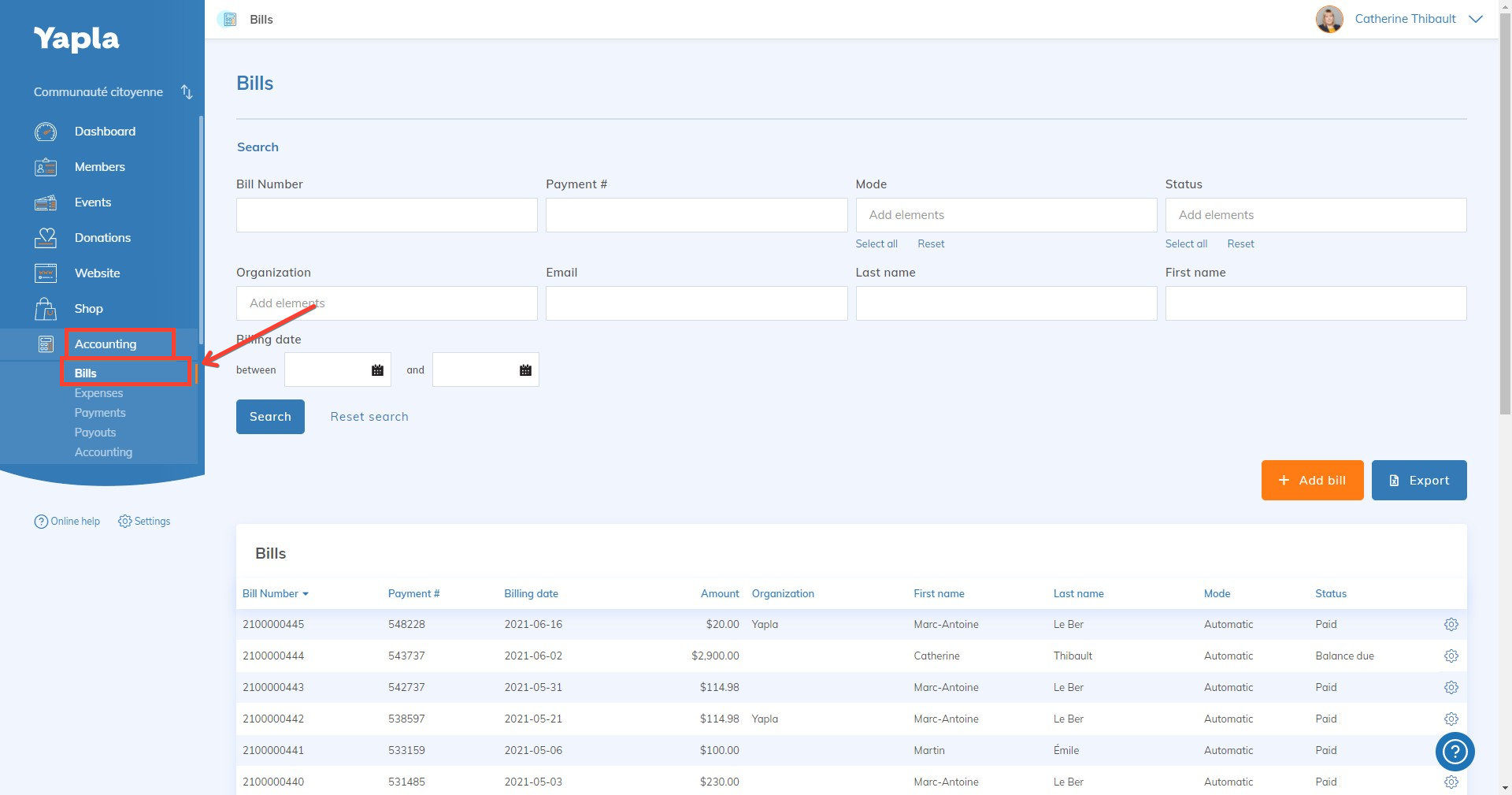Screen dimensions: 1512x795
Task: Click Select all under Mode field
Action: 876,244
